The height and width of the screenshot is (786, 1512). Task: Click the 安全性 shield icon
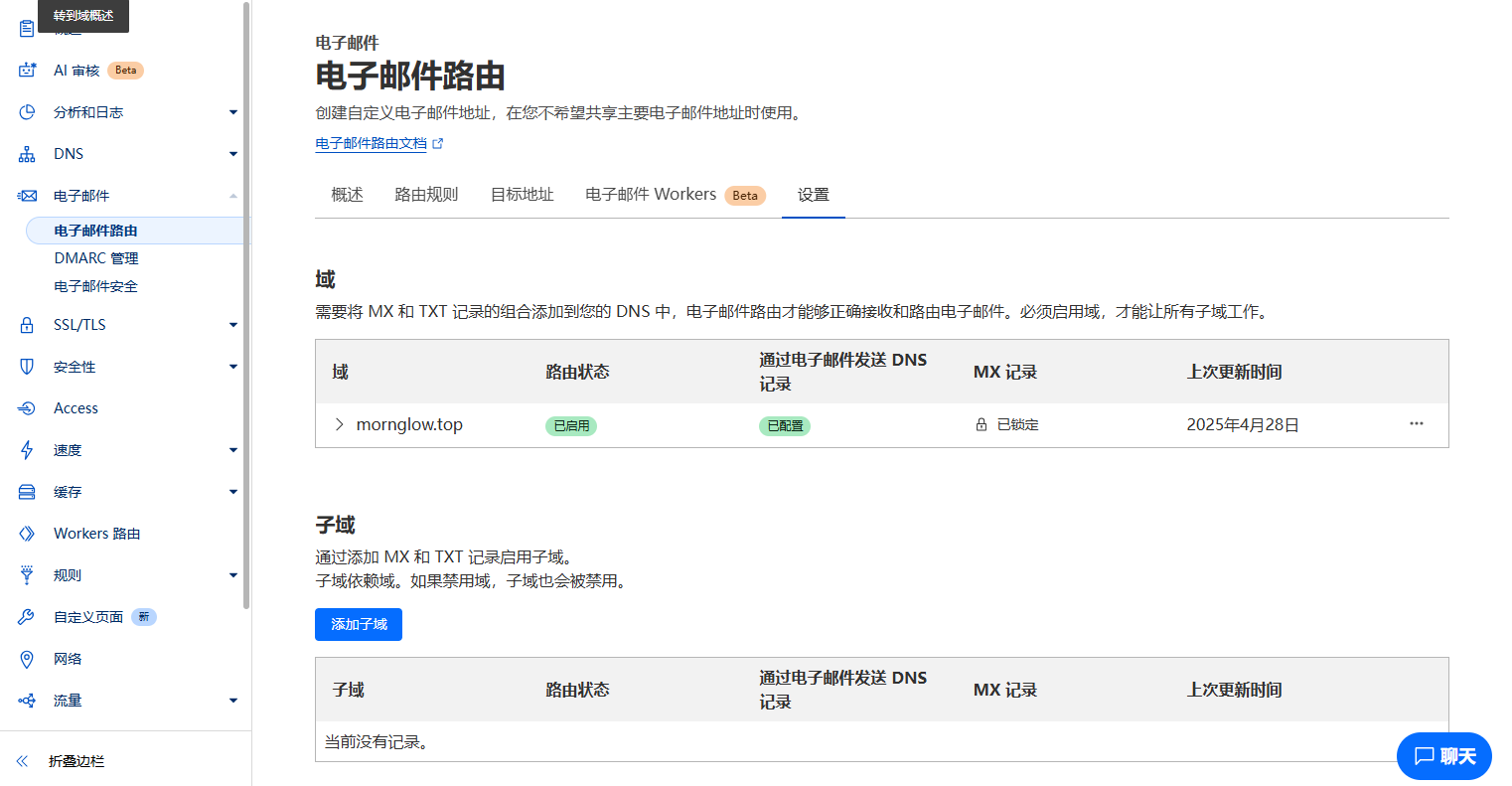click(x=27, y=367)
